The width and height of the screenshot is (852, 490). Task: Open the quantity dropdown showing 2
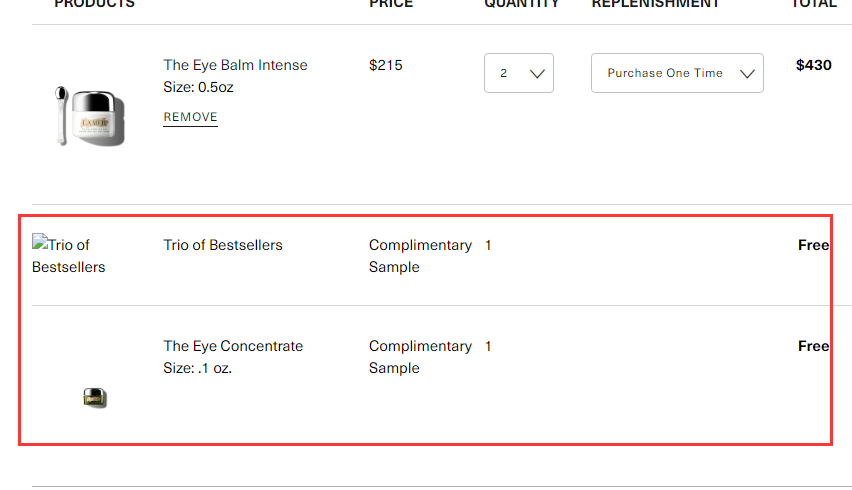coord(519,73)
